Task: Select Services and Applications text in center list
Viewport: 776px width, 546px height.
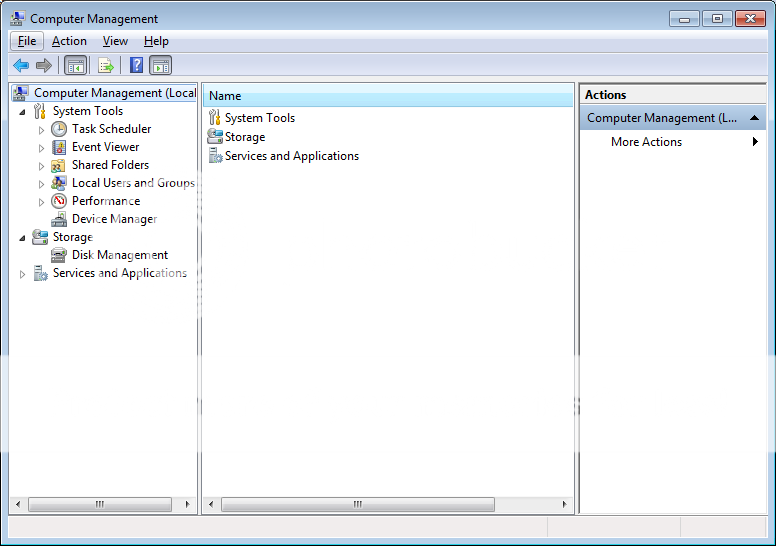Action: point(292,156)
